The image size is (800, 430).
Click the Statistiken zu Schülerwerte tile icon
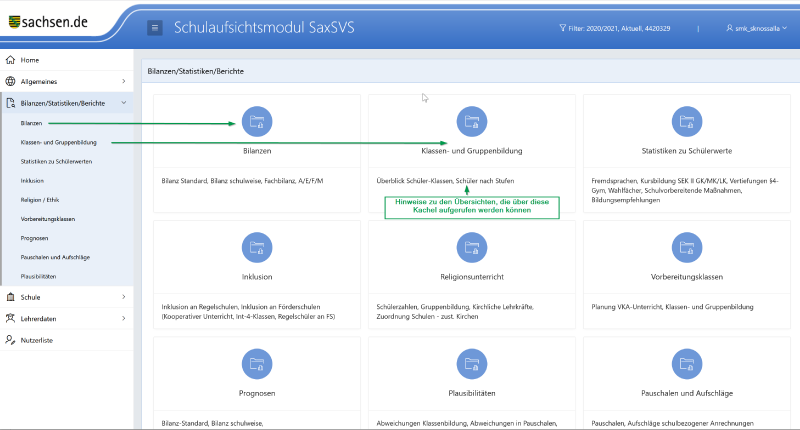686,122
